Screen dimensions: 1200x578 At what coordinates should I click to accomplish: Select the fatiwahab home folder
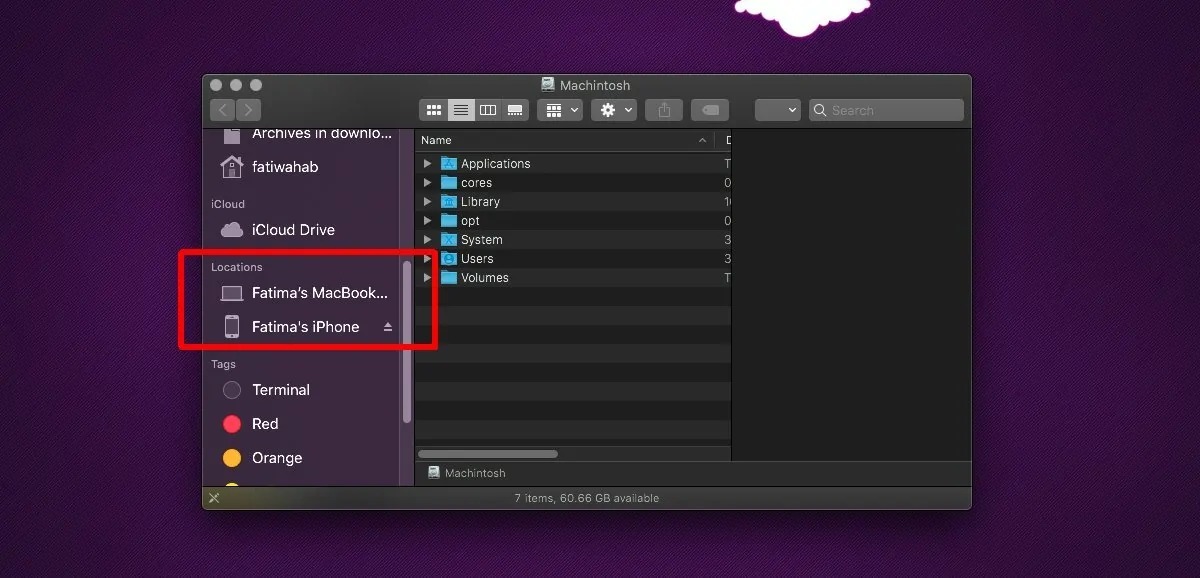(x=284, y=167)
